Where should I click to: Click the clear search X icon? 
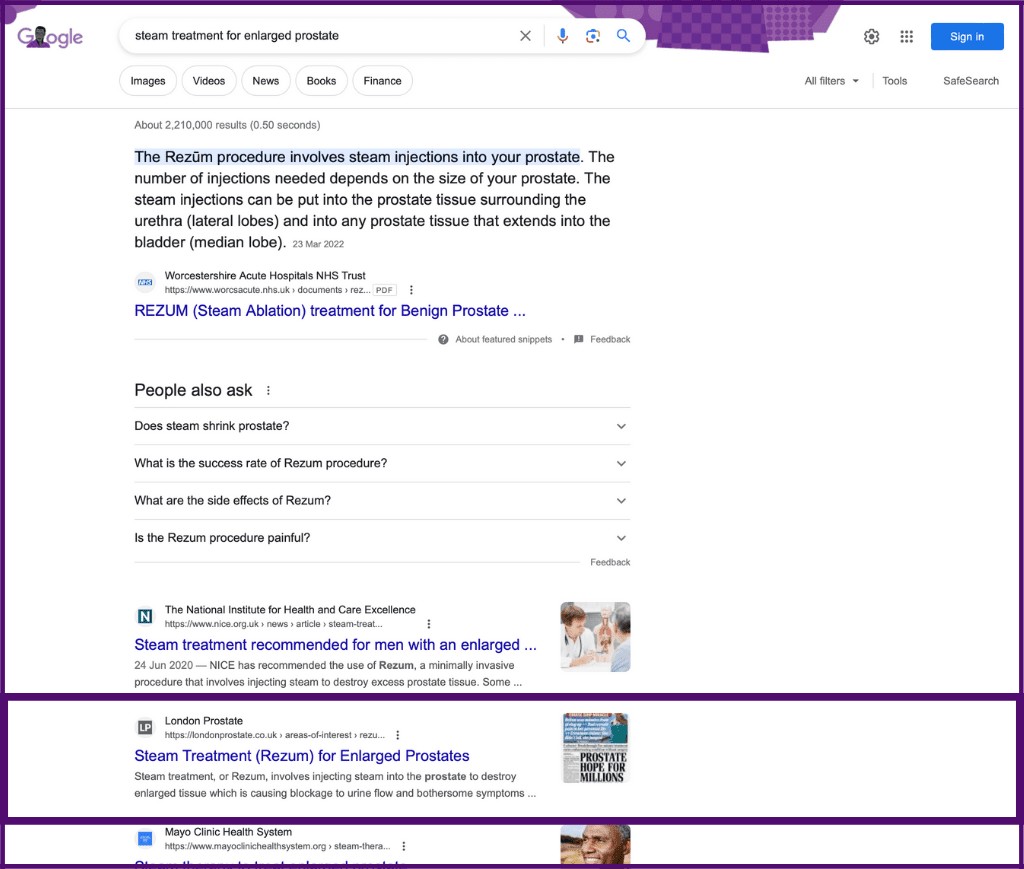[x=525, y=36]
